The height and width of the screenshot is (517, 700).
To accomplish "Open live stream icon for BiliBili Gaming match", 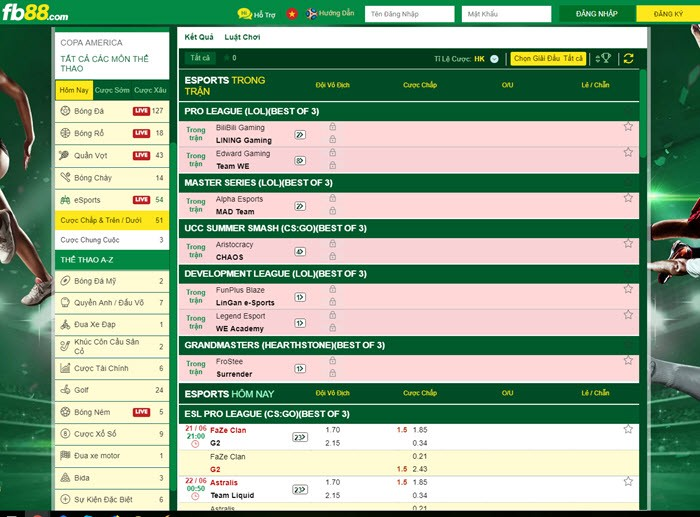I will [300, 135].
